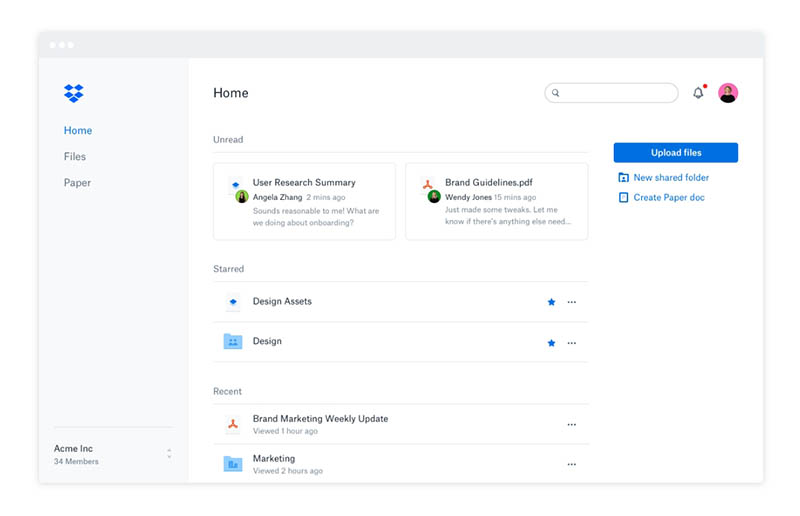Click the Upload files button
This screenshot has height=516, width=800.
coord(675,153)
